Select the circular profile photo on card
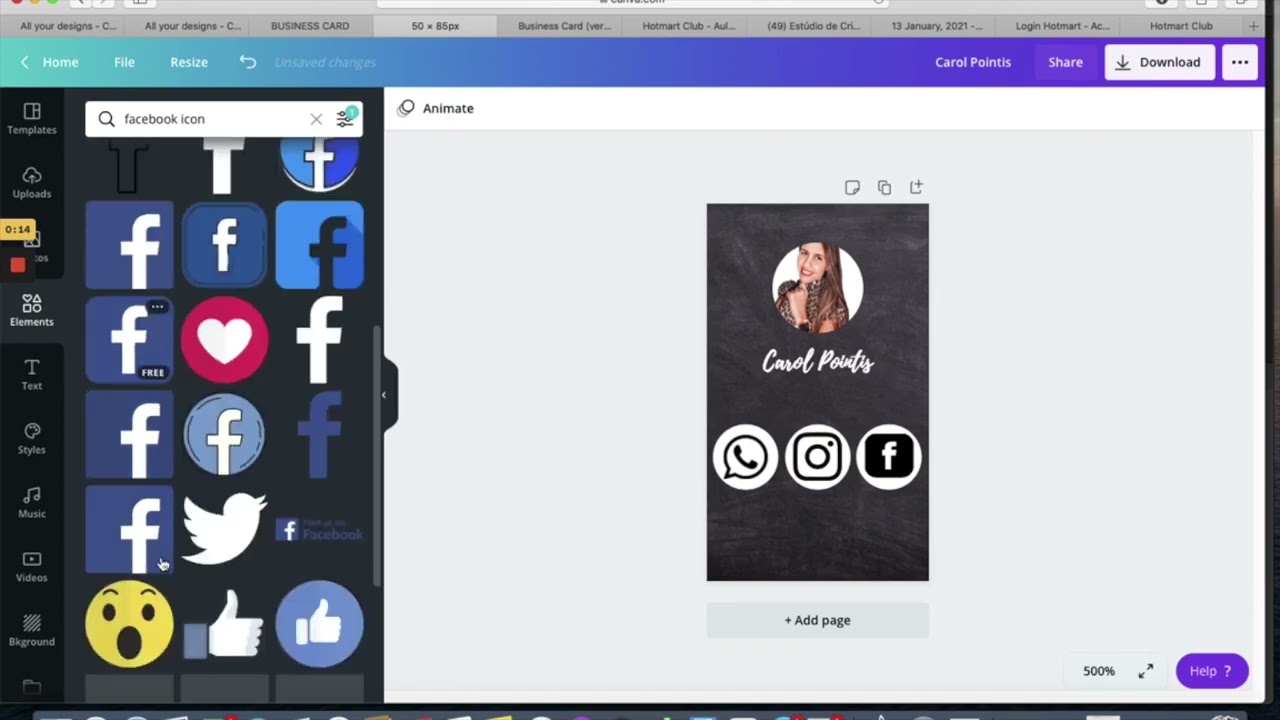This screenshot has width=1280, height=720. [817, 288]
